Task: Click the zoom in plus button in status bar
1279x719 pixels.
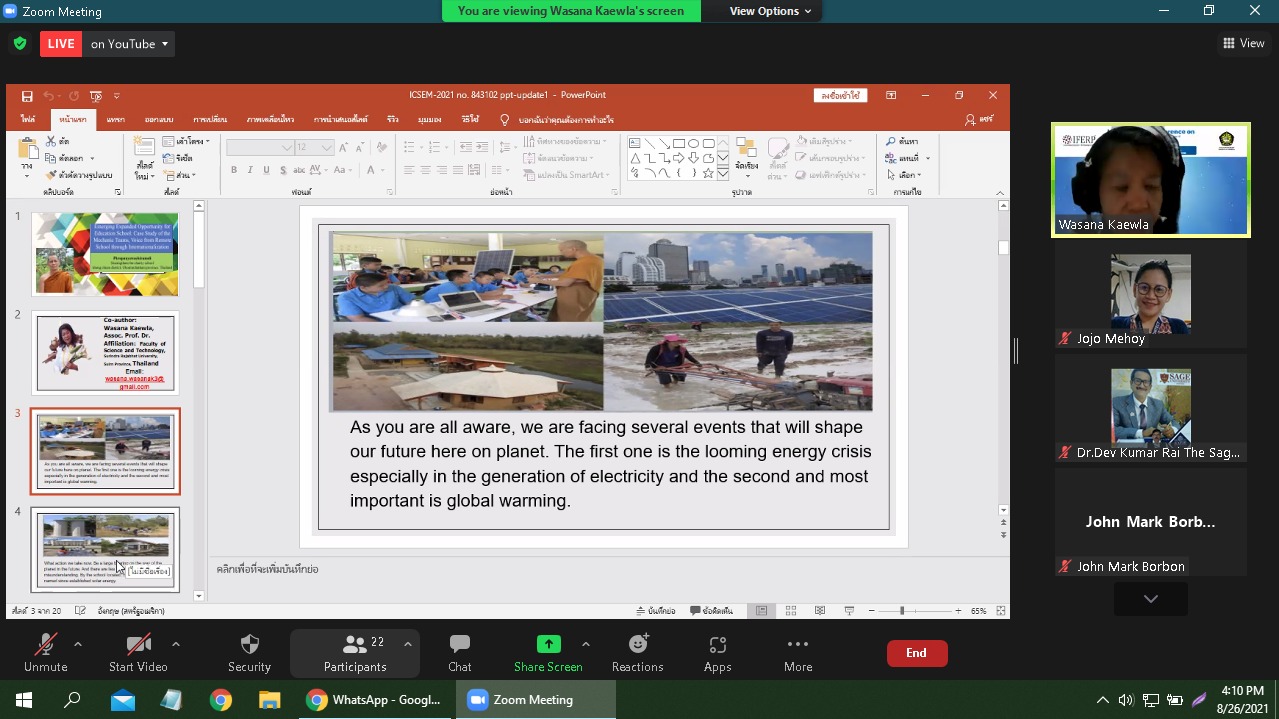Action: (958, 611)
